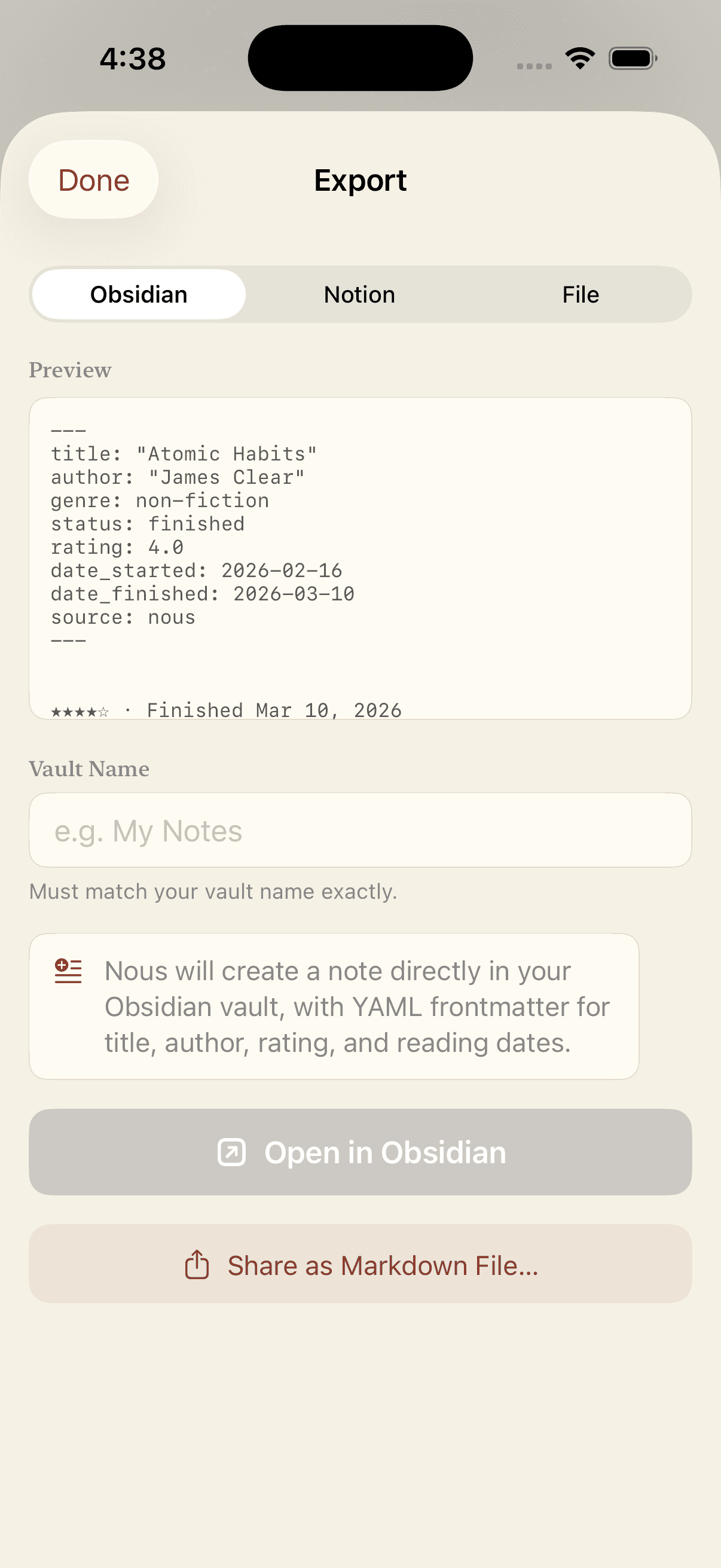Screen dimensions: 721x1568
Task: Tap the Export title heading
Action: 360,180
